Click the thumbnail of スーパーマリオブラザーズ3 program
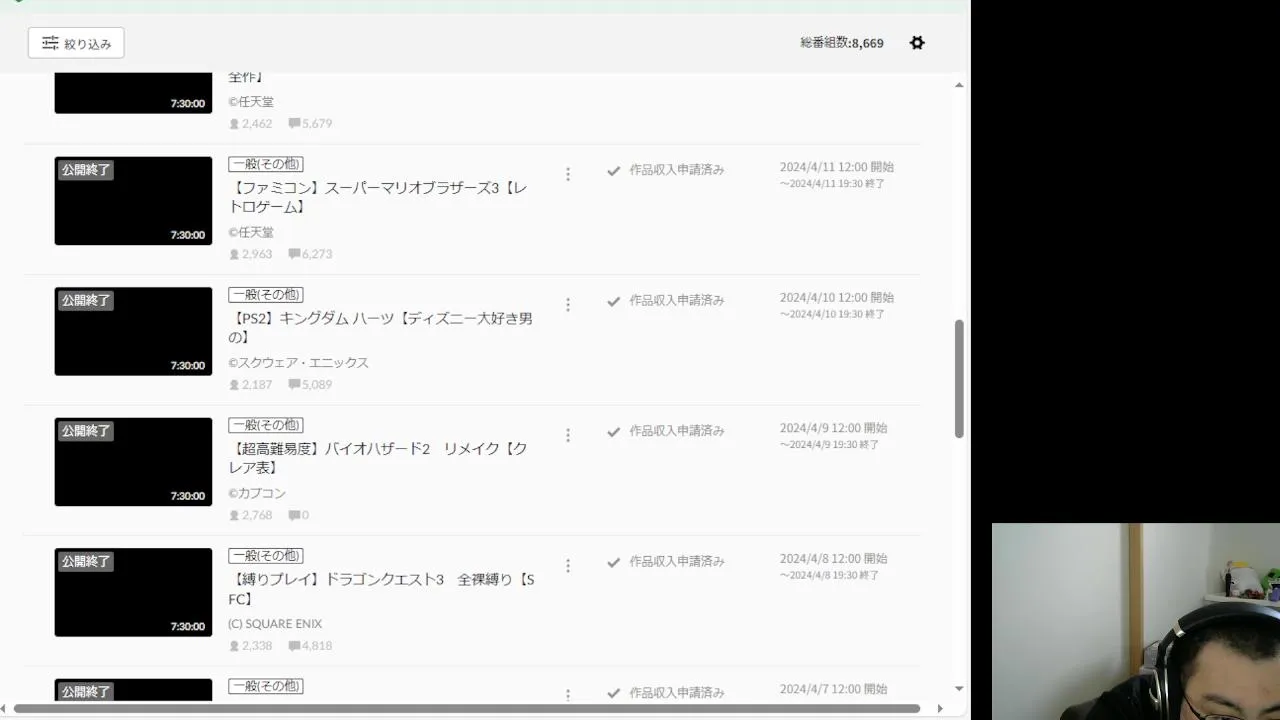This screenshot has width=1280, height=720. [133, 201]
